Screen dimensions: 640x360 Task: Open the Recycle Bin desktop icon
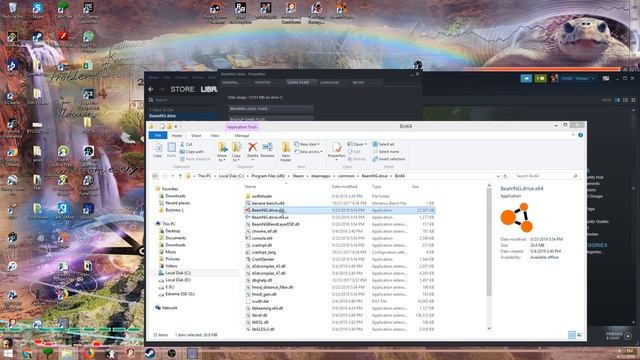click(x=12, y=10)
